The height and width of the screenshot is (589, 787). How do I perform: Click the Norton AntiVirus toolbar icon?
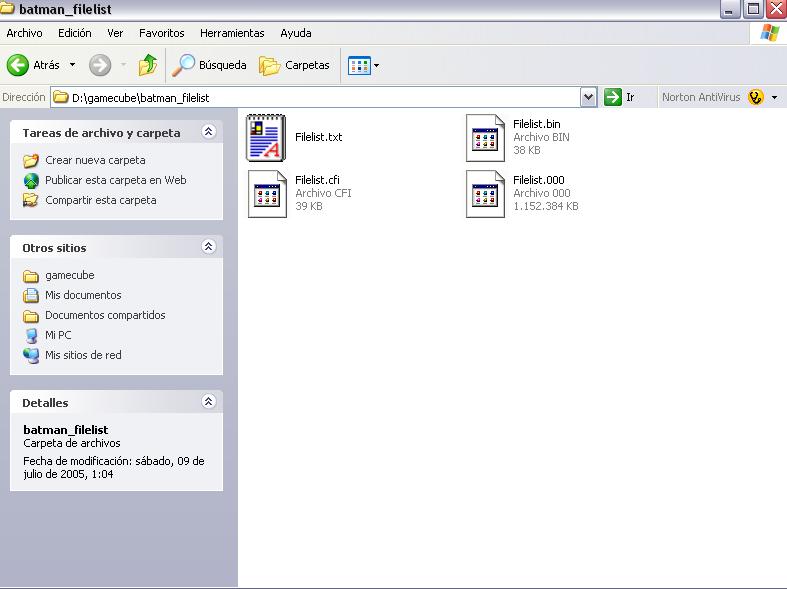click(755, 97)
